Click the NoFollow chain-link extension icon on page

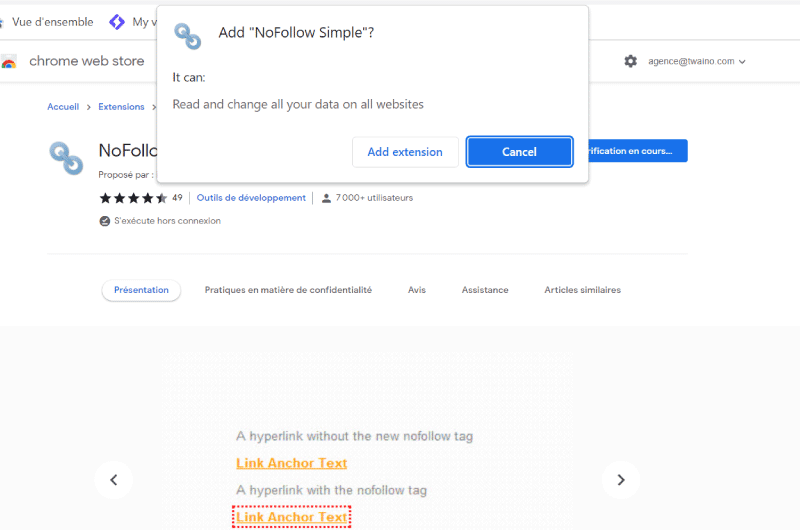pyautogui.click(x=66, y=158)
